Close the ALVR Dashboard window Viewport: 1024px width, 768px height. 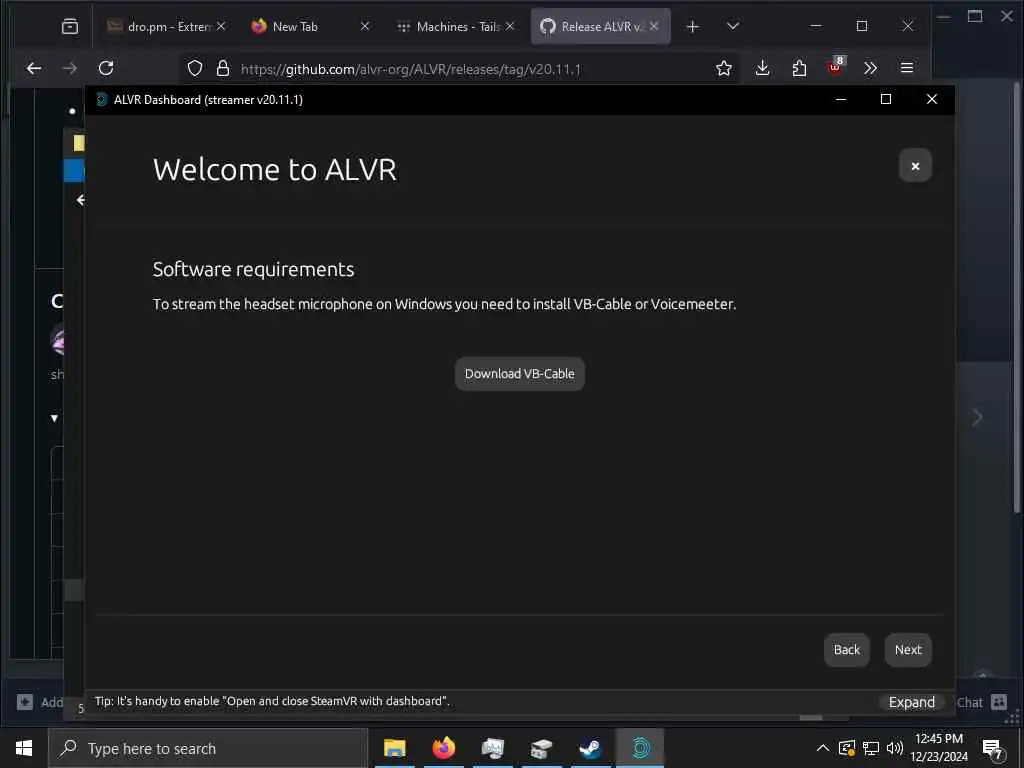(x=932, y=99)
